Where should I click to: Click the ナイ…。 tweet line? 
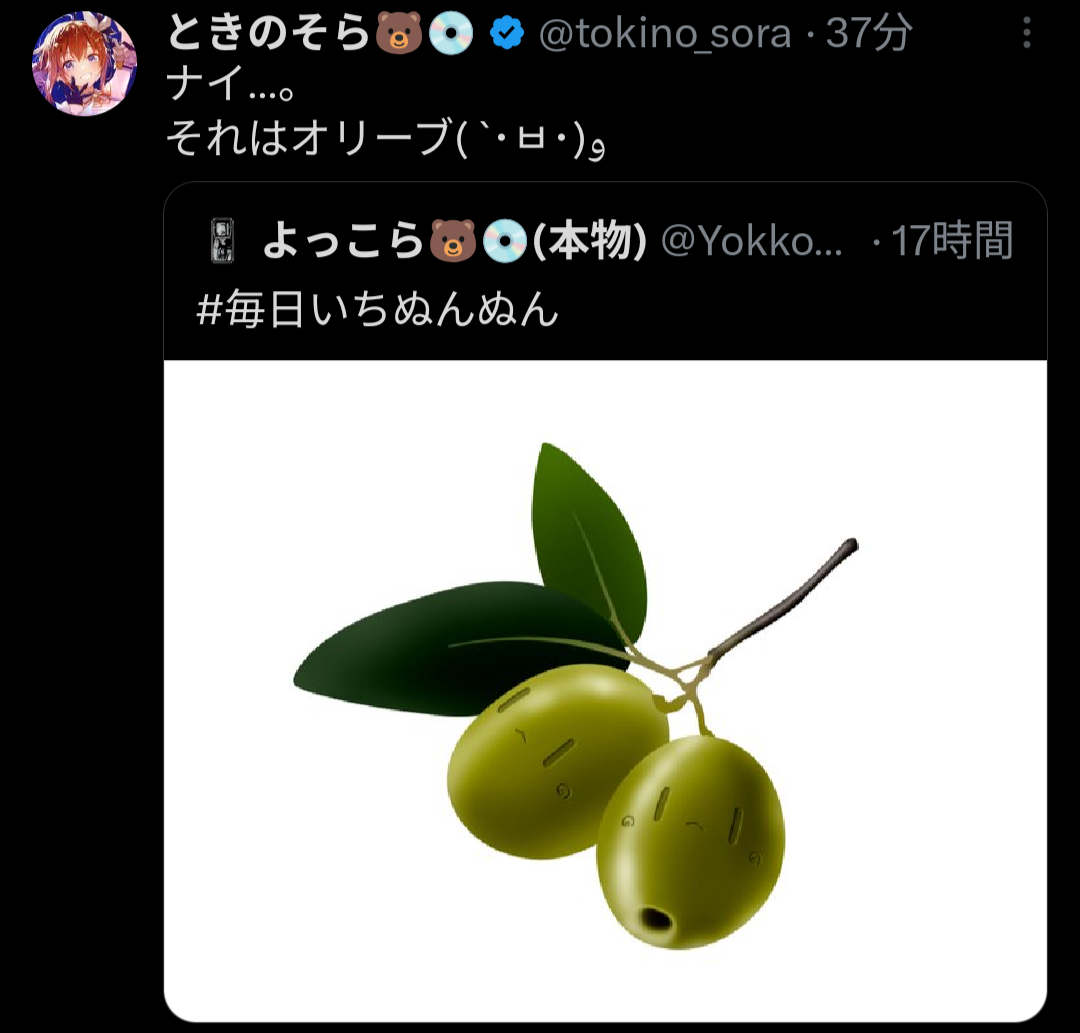231,84
